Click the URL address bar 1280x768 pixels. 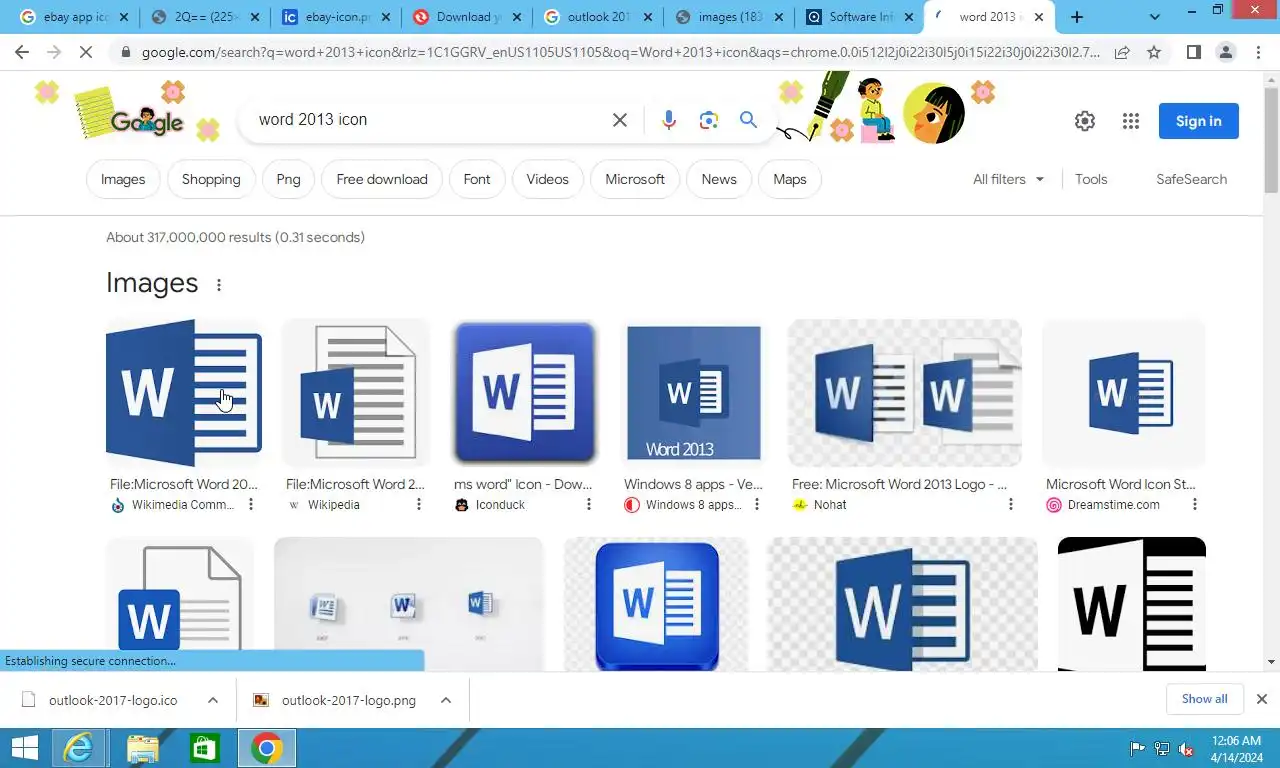pyautogui.click(x=620, y=52)
